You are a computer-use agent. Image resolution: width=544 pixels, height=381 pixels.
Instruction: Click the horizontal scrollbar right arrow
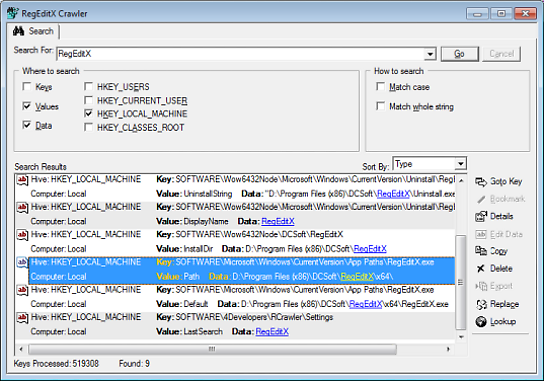click(448, 349)
